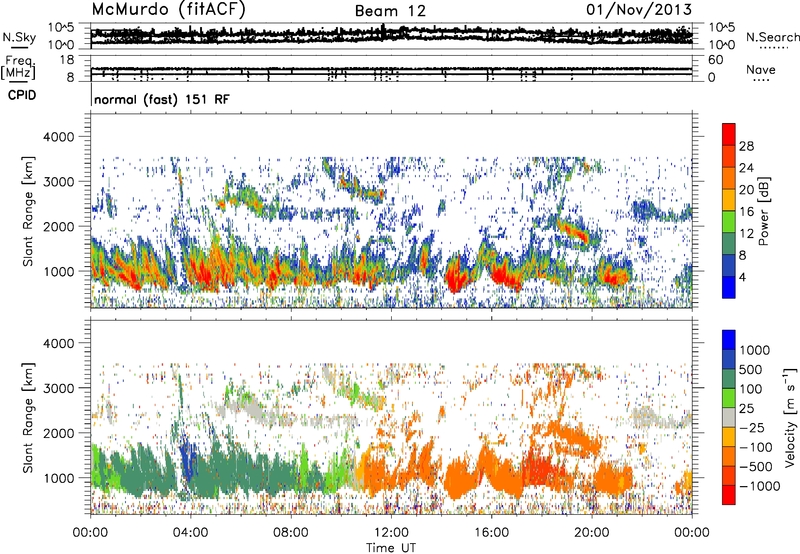Click the '20:00' time axis label
This screenshot has height=554, width=800.
tap(592, 533)
